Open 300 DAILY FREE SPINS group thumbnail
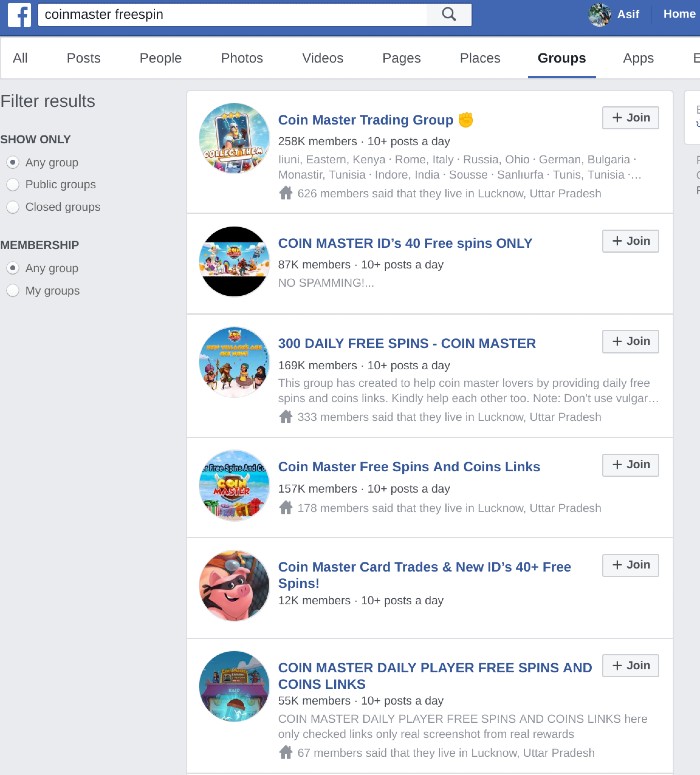The height and width of the screenshot is (775, 700). (x=234, y=362)
